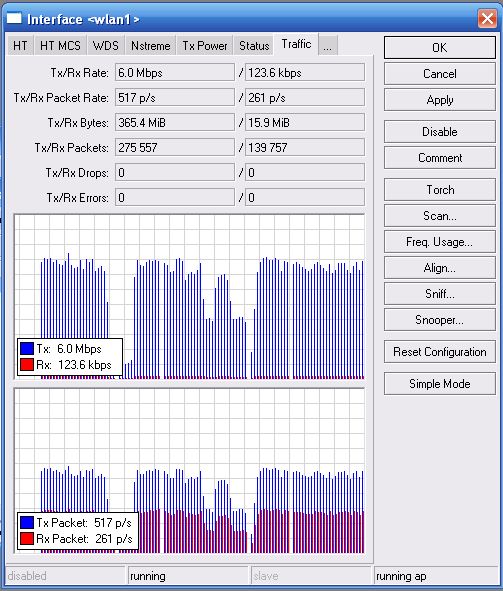This screenshot has height=591, width=503.
Task: Click the blue Tx swatch in rate legend
Action: 27,348
